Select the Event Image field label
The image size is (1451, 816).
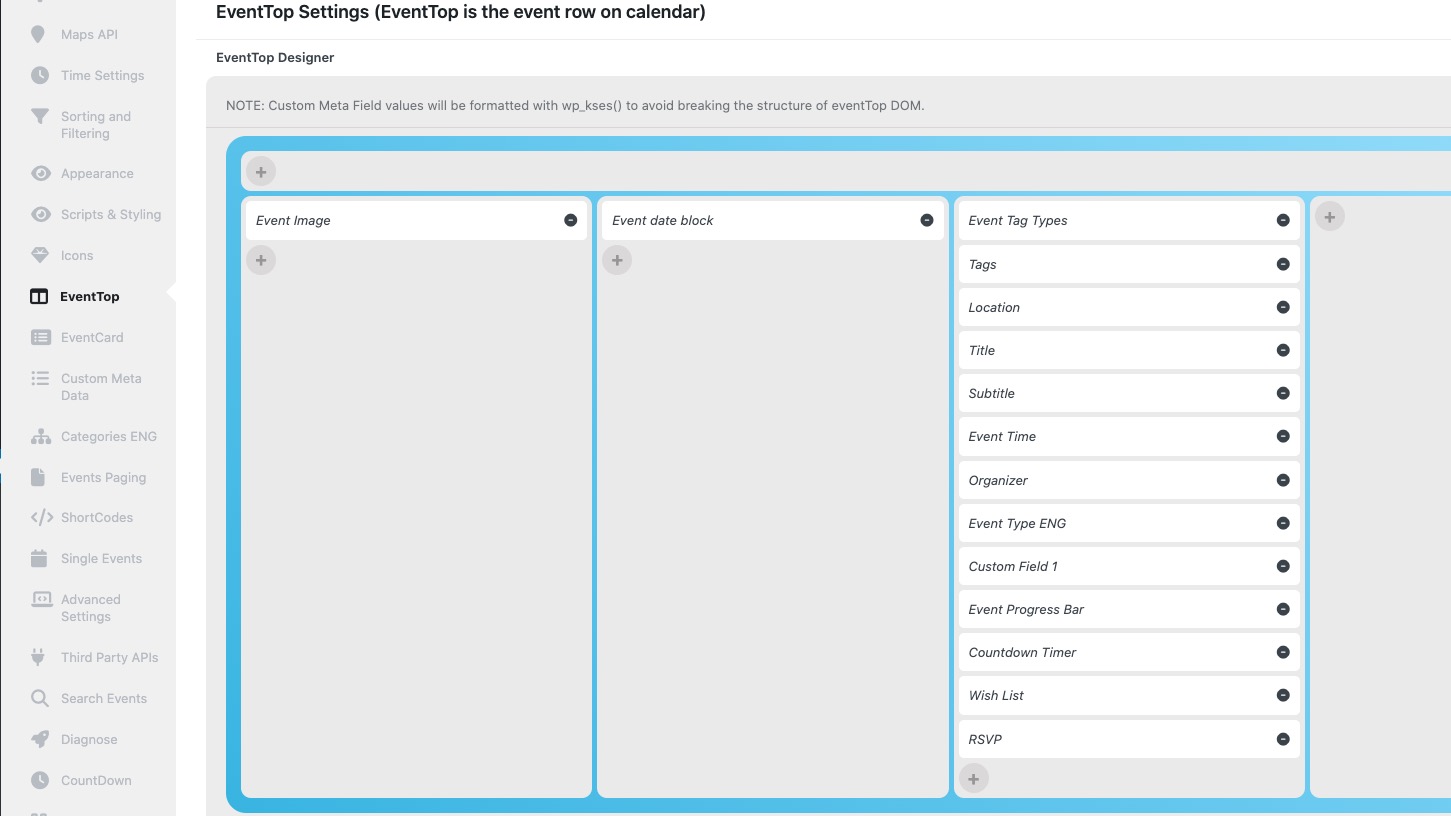[293, 221]
